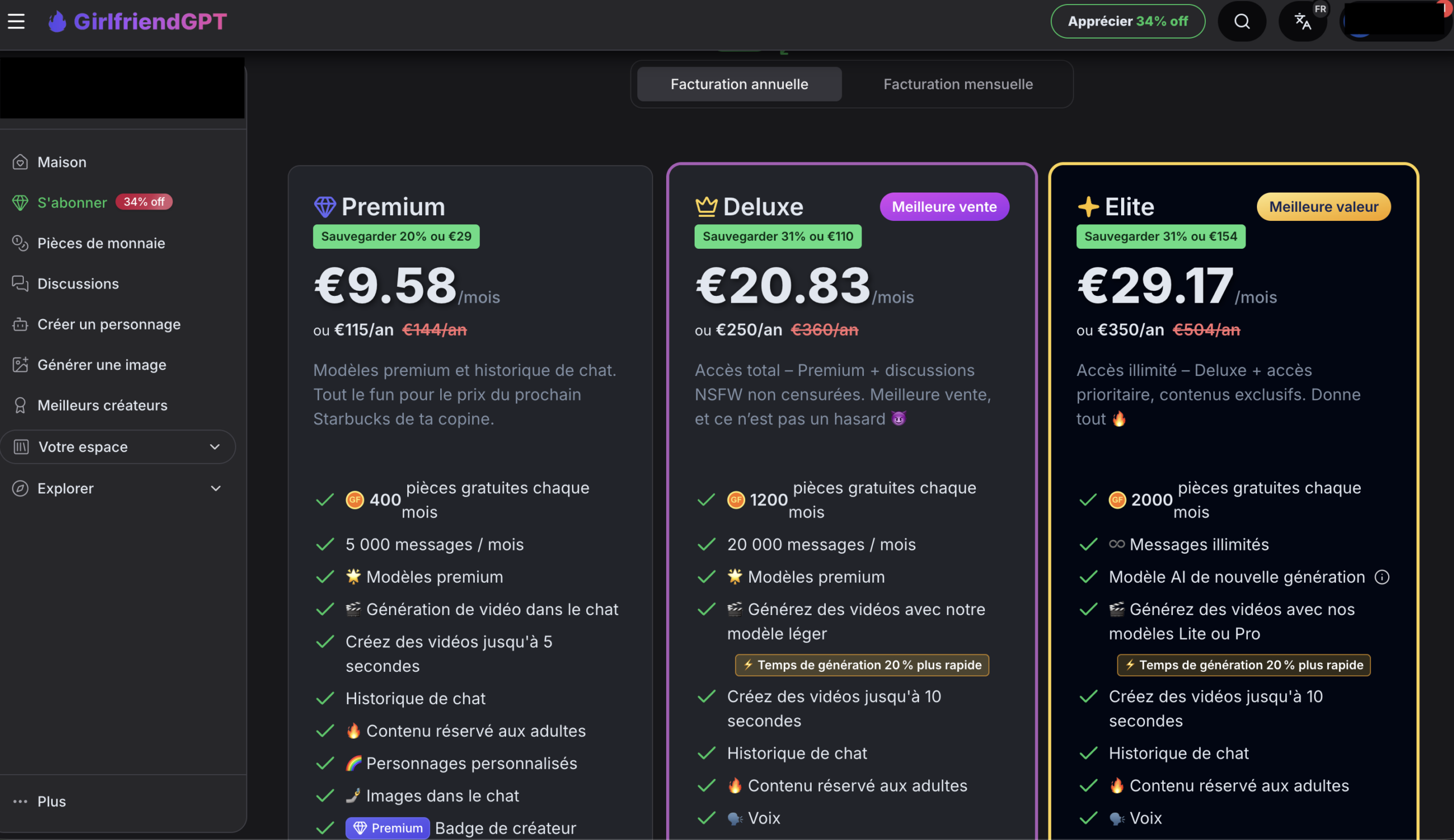Click the Votre espace library icon
The width and height of the screenshot is (1454, 840).
click(x=22, y=446)
